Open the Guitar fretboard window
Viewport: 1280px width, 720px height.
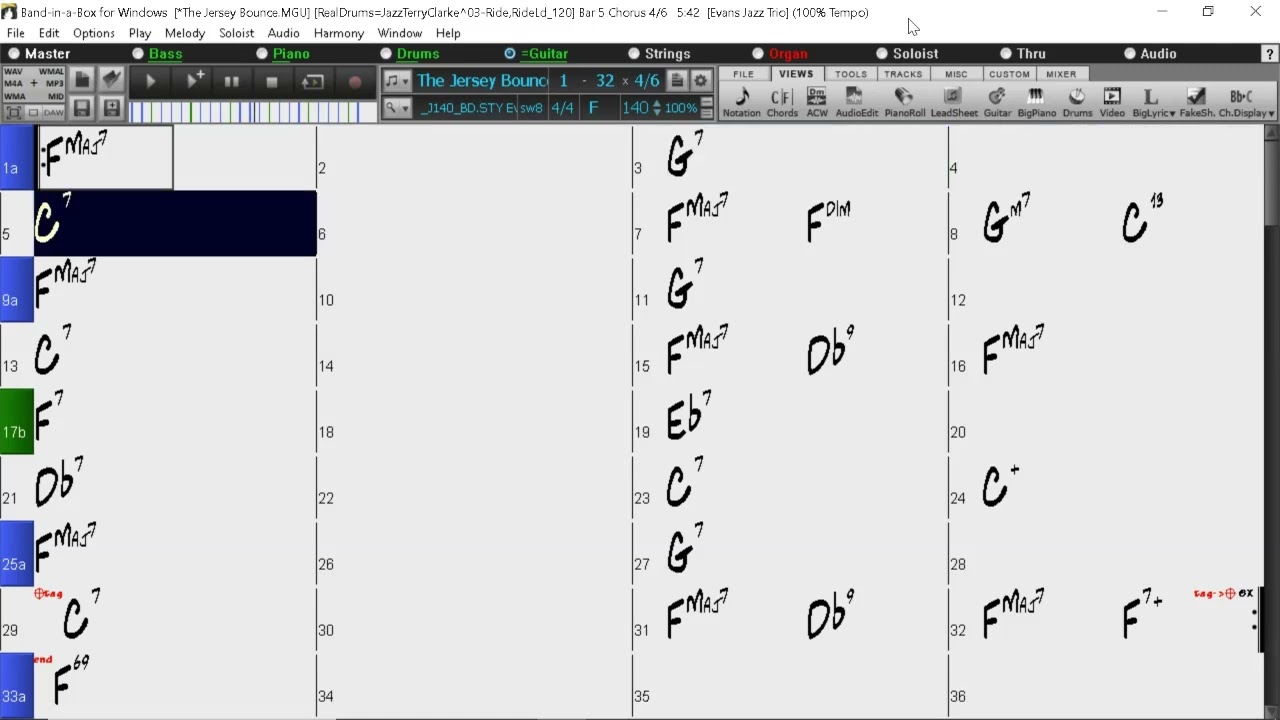[x=997, y=102]
